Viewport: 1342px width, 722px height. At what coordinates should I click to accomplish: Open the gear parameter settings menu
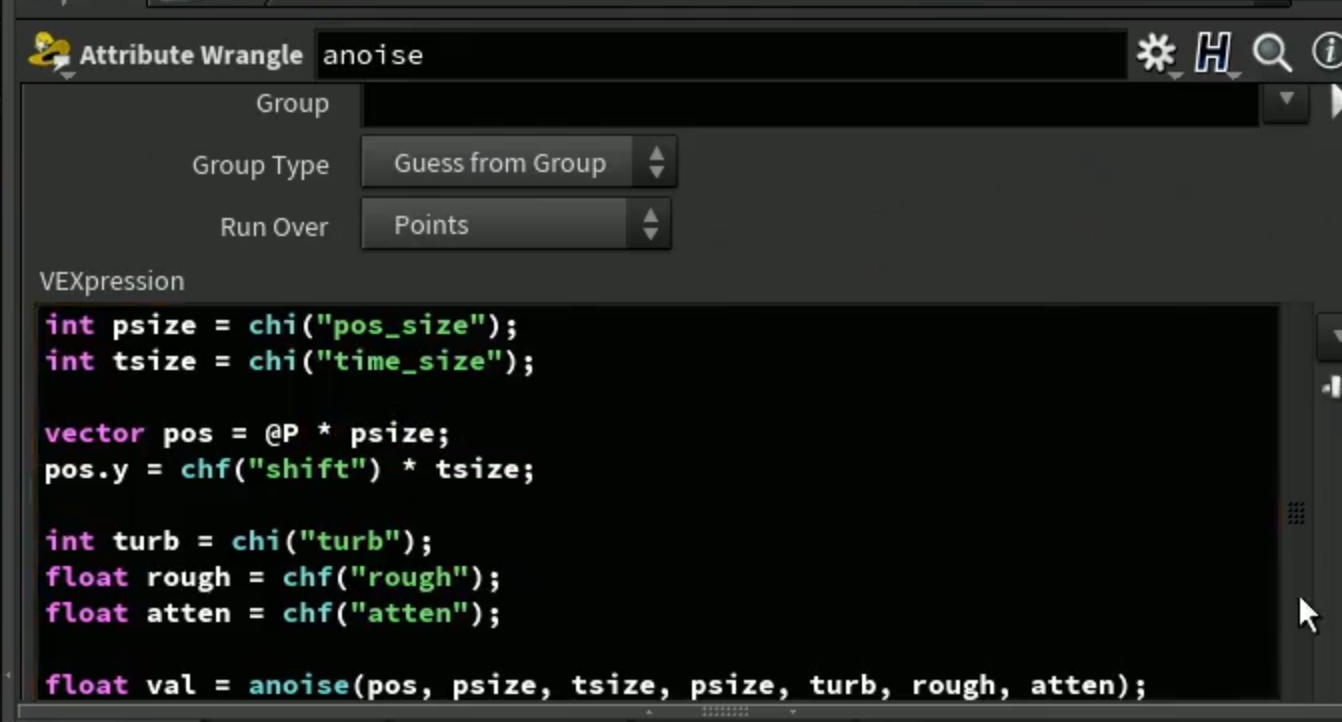pyautogui.click(x=1157, y=54)
